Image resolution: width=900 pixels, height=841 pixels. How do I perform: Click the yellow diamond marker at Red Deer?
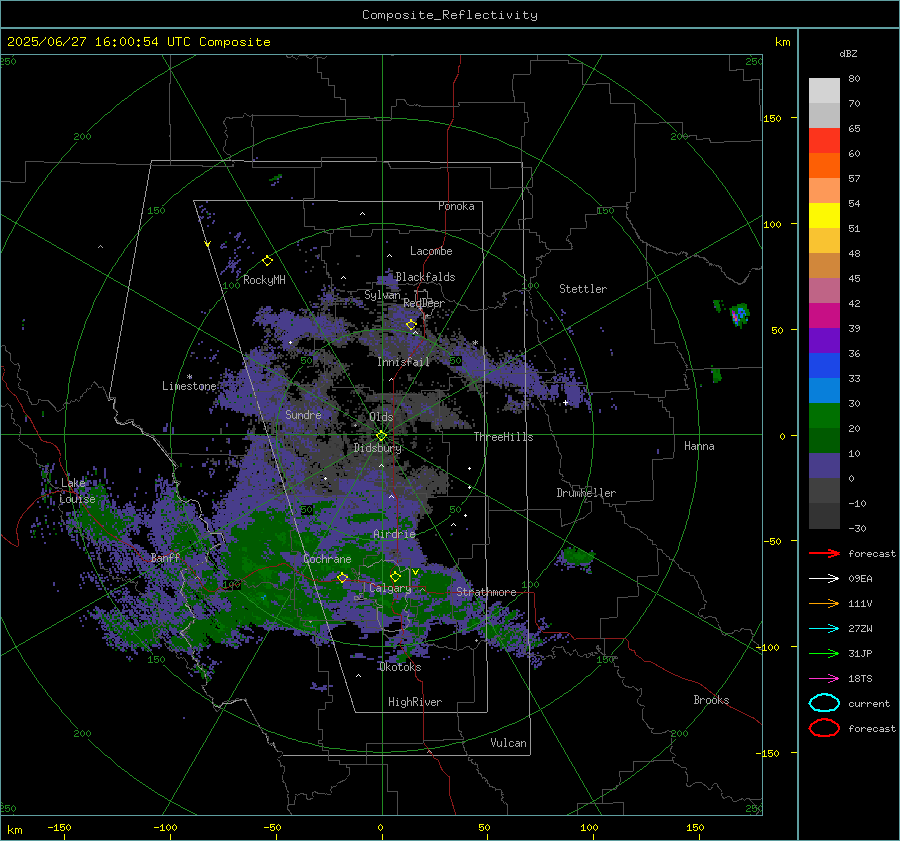(411, 325)
